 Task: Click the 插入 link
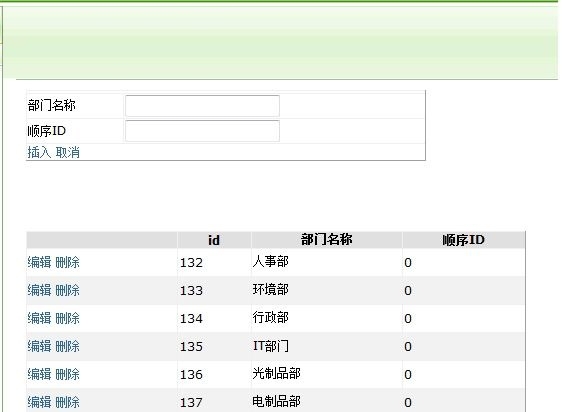[39, 152]
